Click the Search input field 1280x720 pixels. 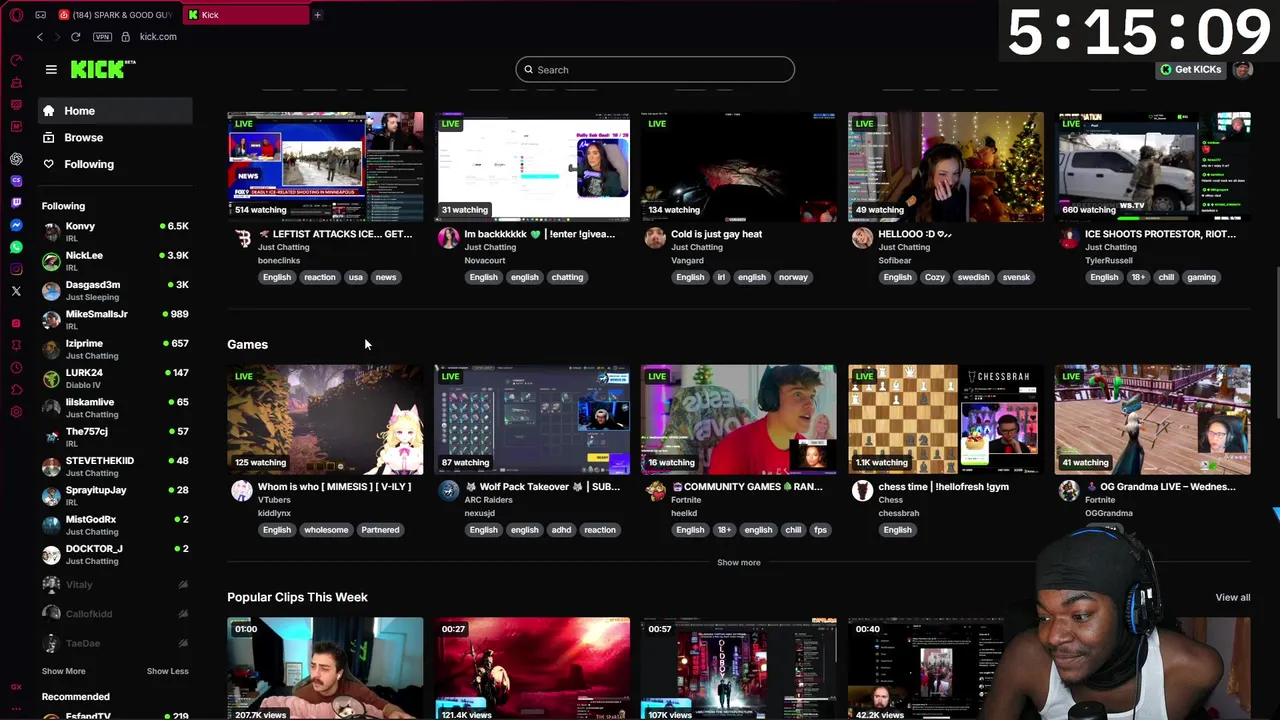(655, 69)
